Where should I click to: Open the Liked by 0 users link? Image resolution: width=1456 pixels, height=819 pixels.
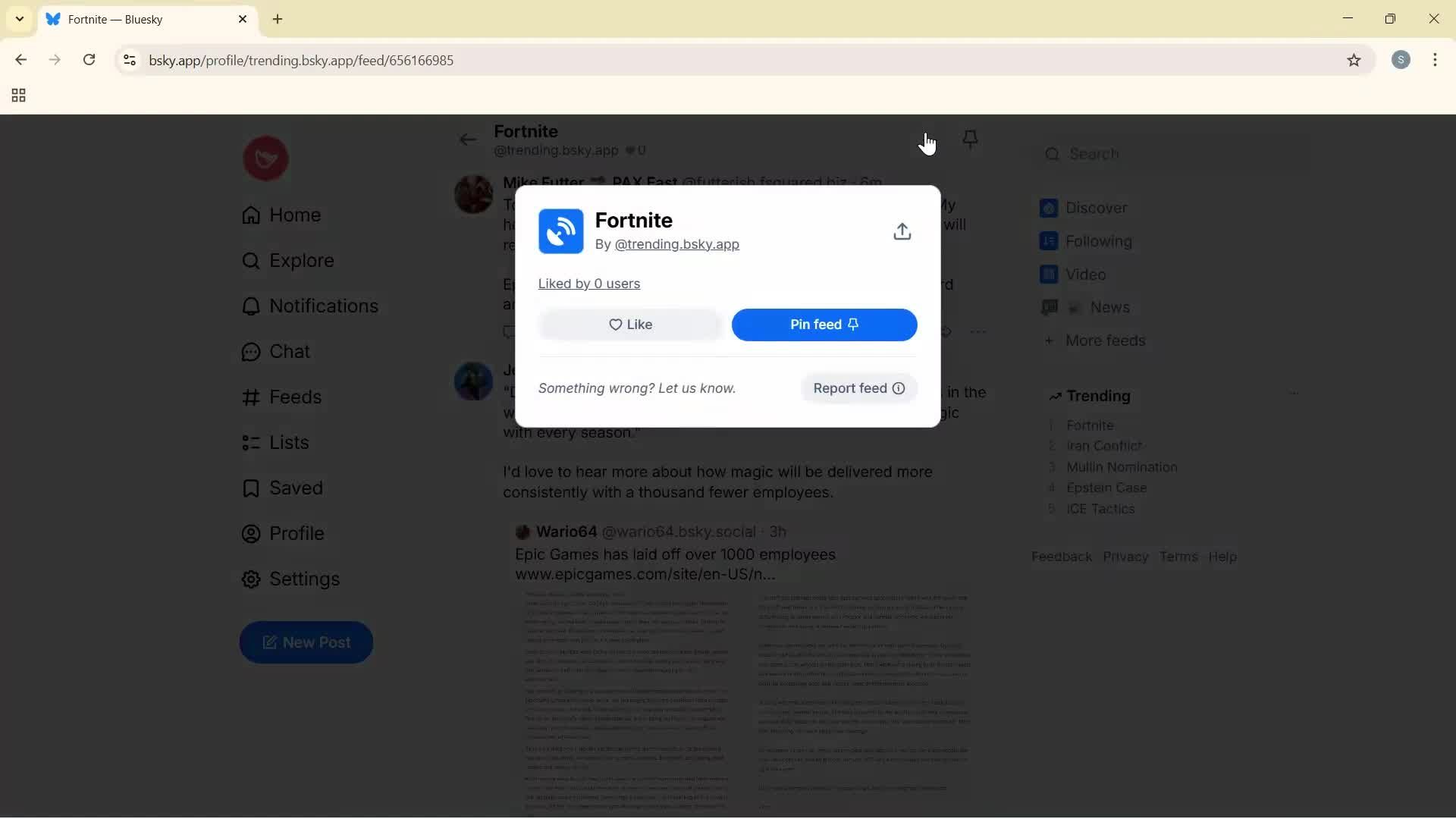[x=590, y=284]
